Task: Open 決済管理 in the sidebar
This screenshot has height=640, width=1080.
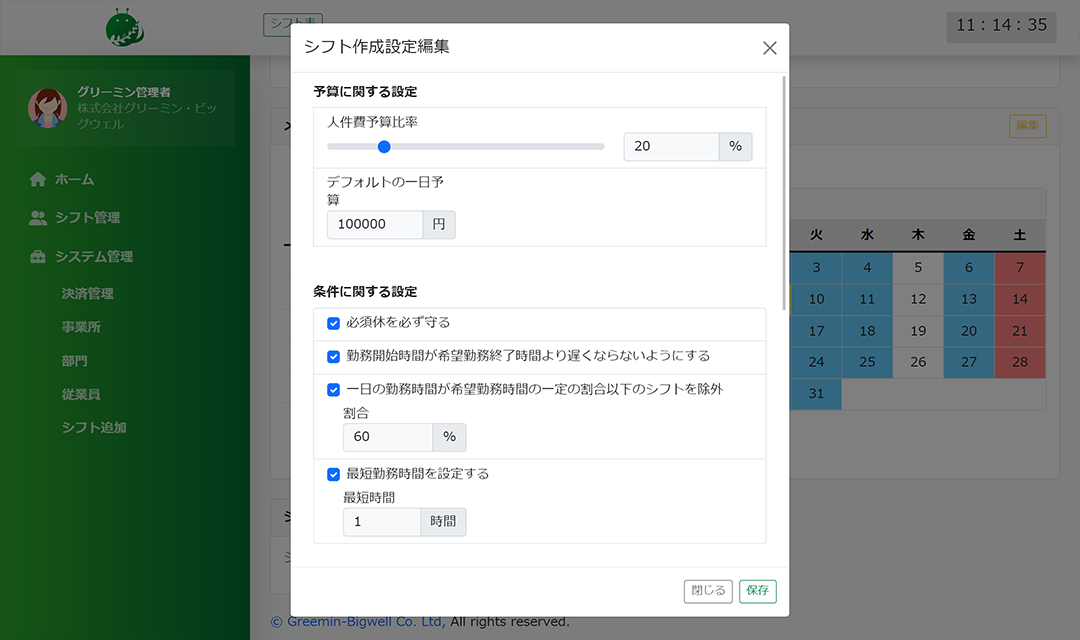Action: (87, 294)
